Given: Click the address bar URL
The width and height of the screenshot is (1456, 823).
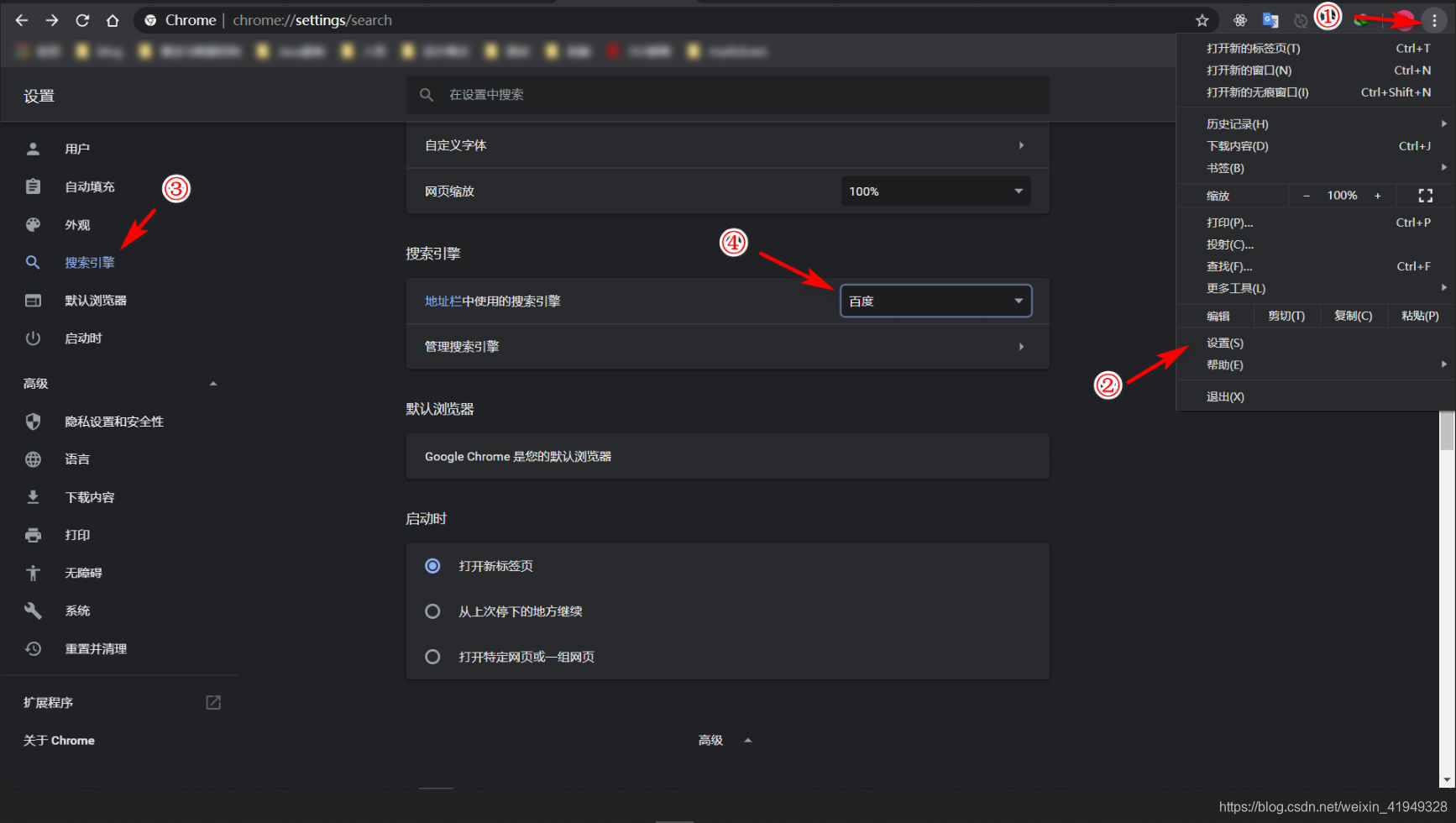Looking at the screenshot, I should pos(312,20).
